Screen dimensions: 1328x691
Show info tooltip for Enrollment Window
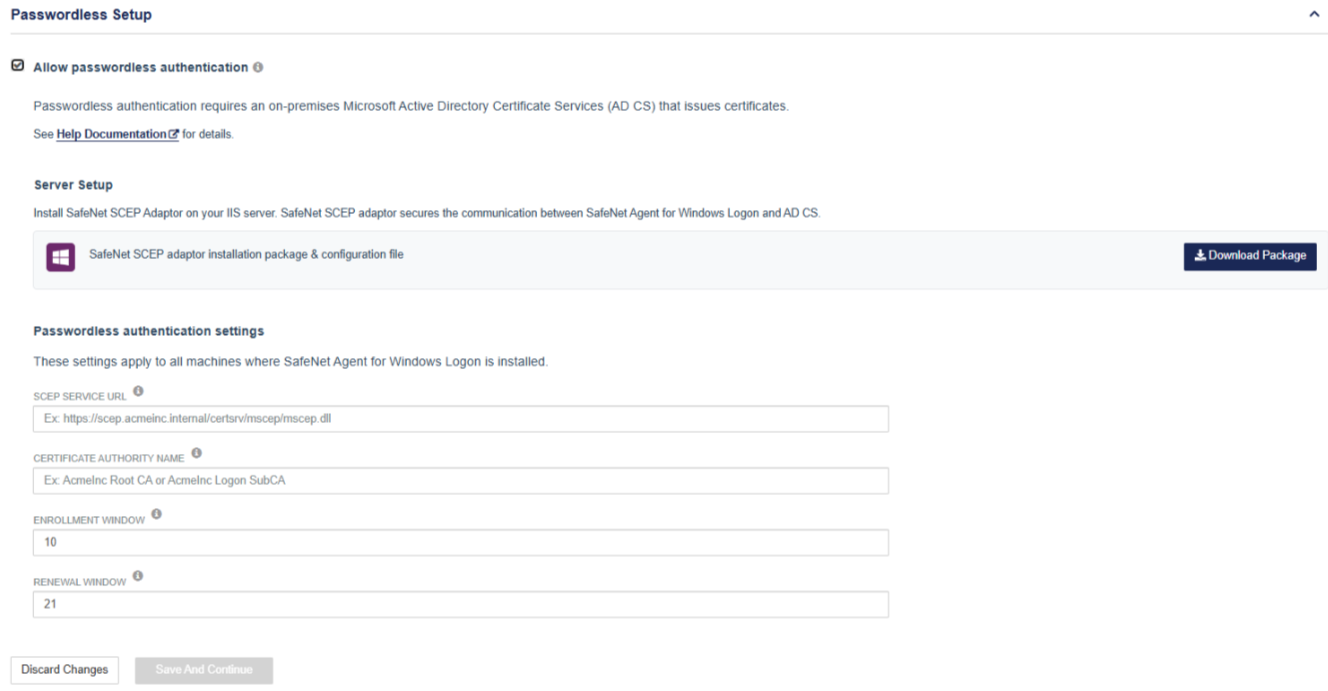(x=158, y=515)
